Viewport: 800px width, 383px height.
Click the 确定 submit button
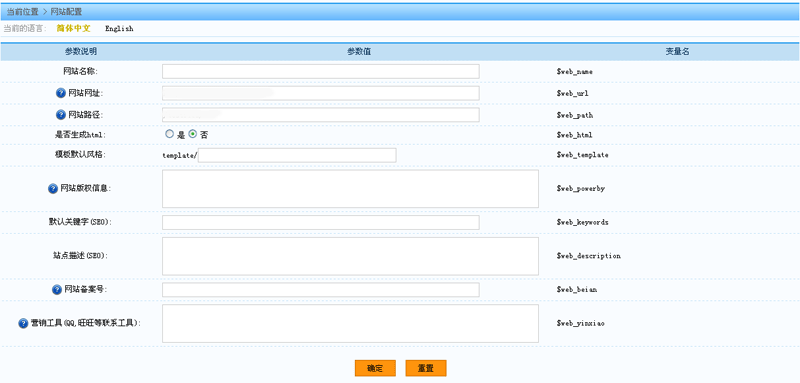[x=375, y=368]
